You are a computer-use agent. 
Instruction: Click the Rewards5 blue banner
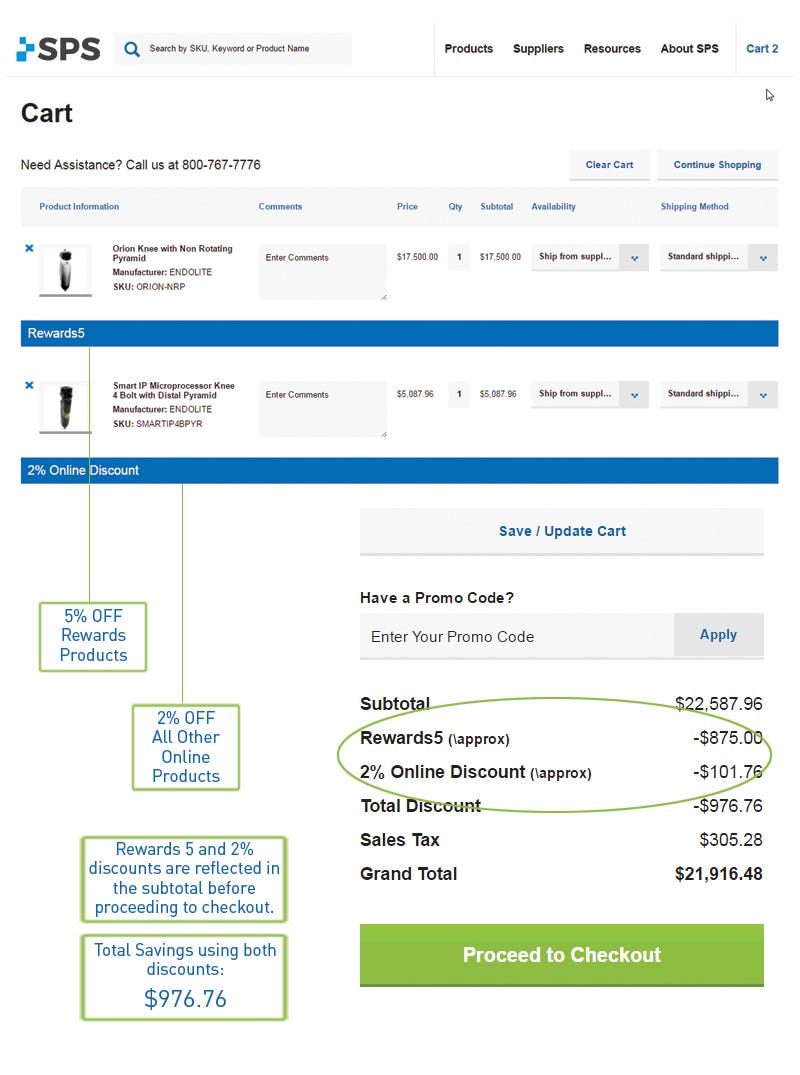tap(400, 333)
